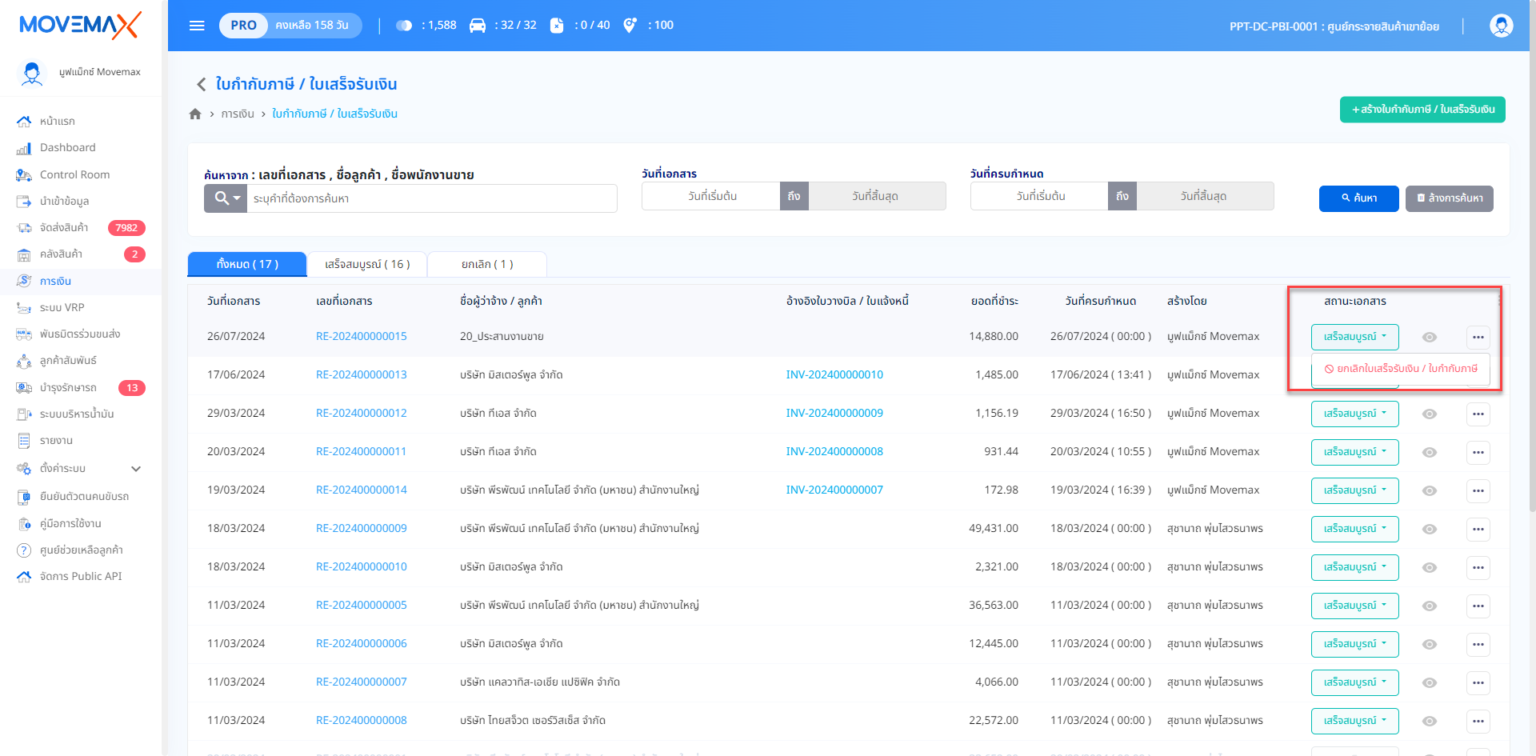This screenshot has height=756, width=1536.
Task: Click the green create tax invoice button
Action: tap(1421, 109)
